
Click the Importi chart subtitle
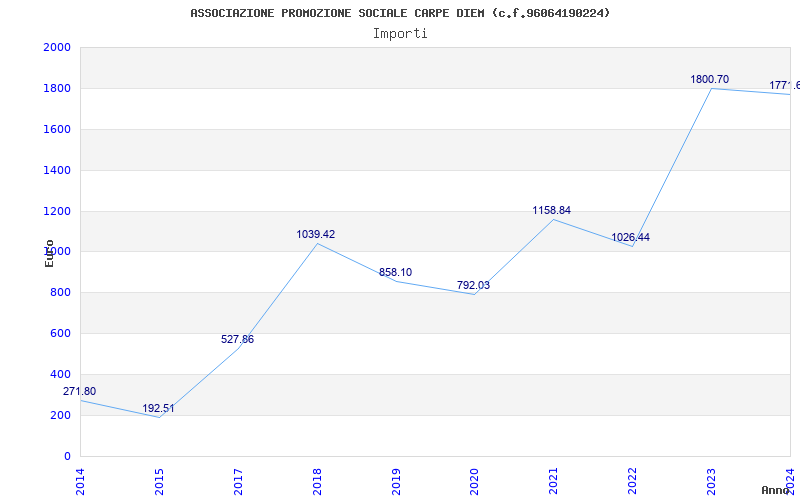point(400,34)
